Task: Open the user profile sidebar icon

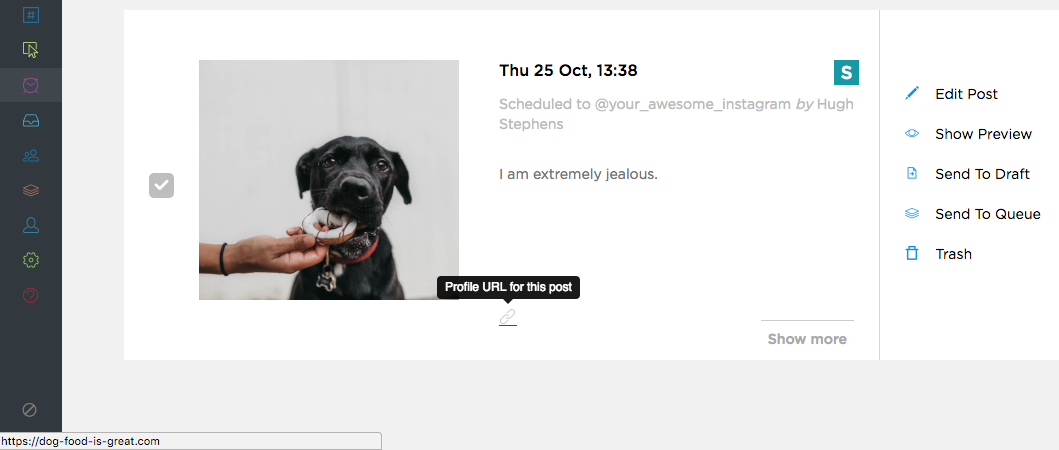Action: click(30, 225)
